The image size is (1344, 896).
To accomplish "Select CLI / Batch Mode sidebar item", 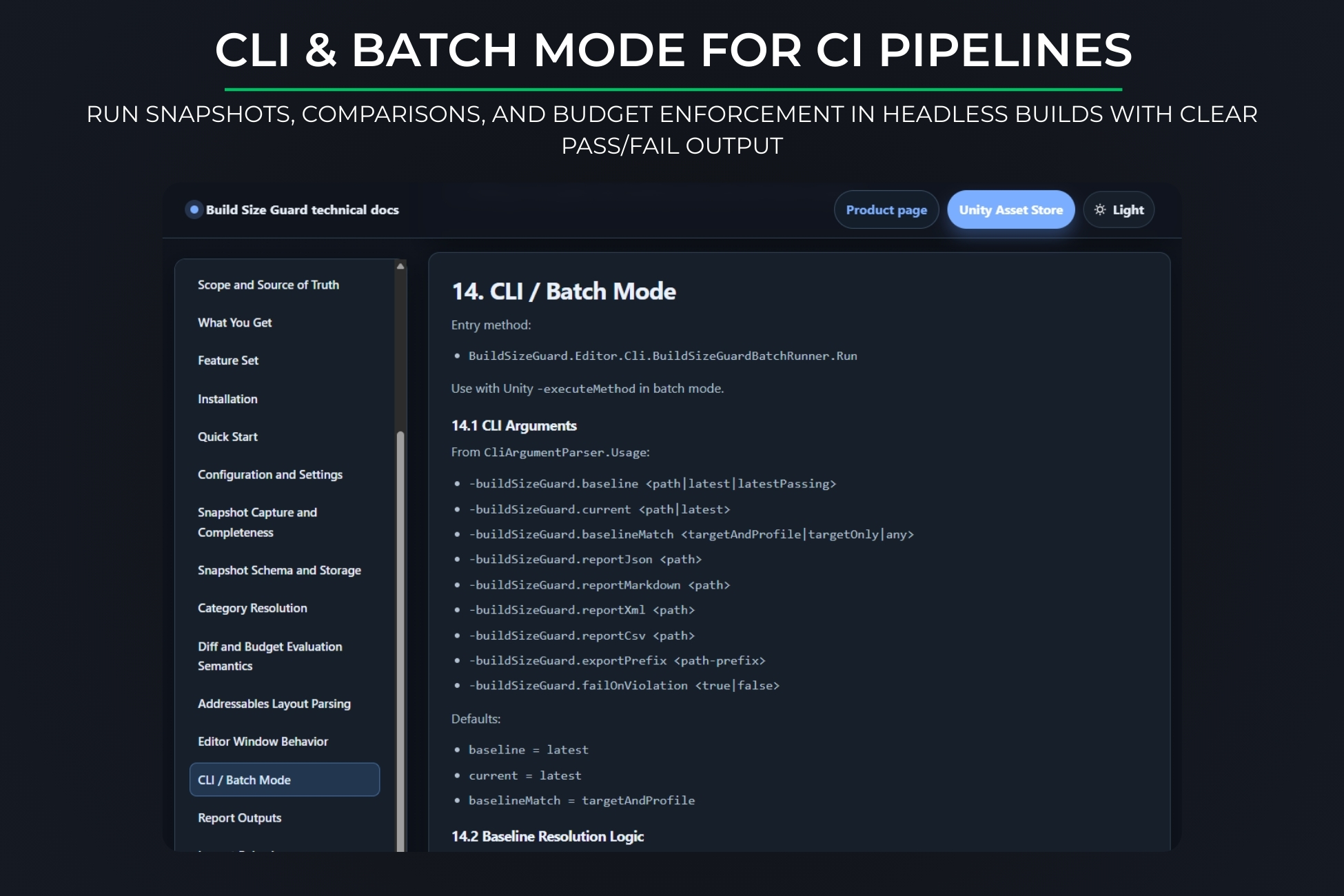I will point(284,780).
